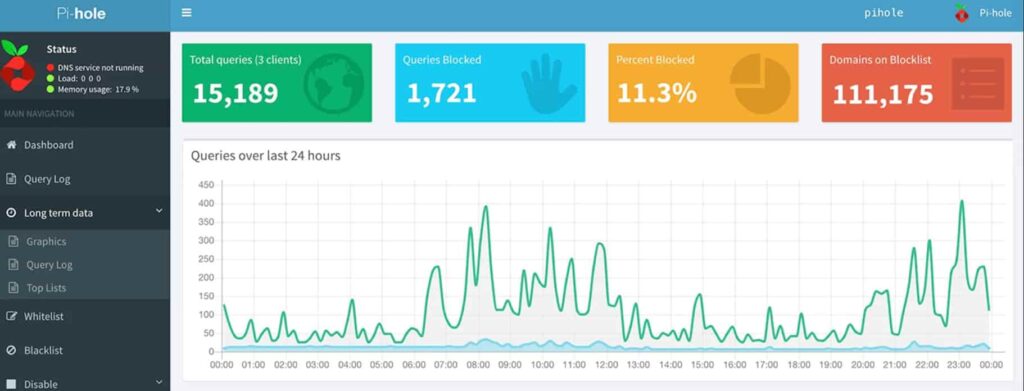Click the Disable menu item
Viewport: 1024px width, 391px height.
(x=85, y=383)
